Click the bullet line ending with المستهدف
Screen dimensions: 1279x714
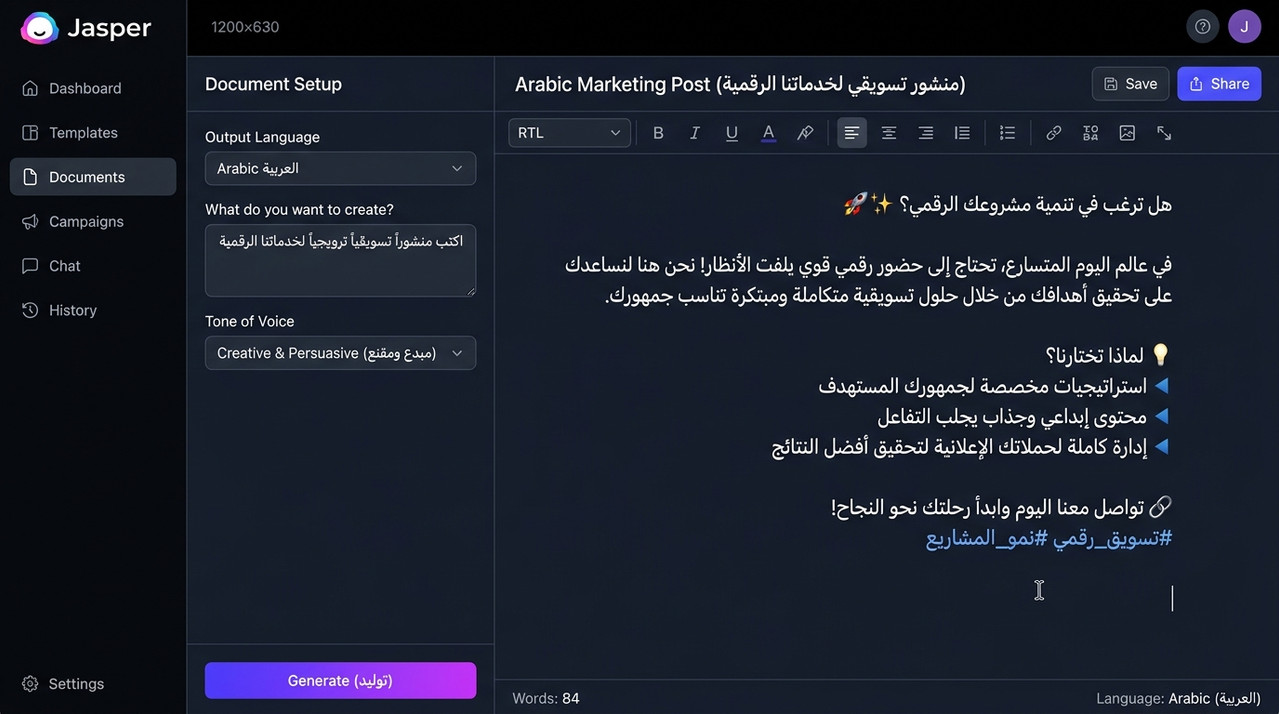pyautogui.click(x=995, y=386)
